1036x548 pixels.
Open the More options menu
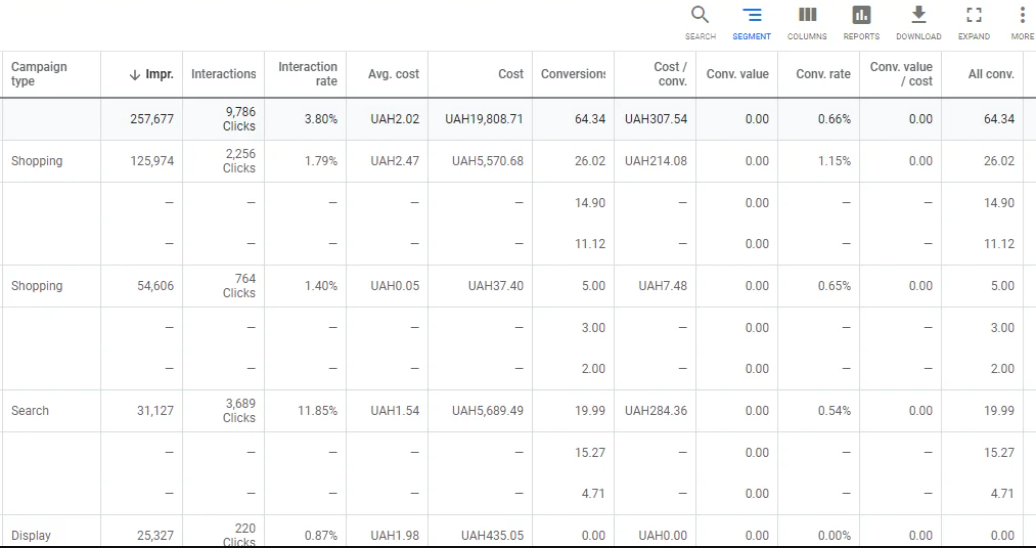[x=1022, y=15]
